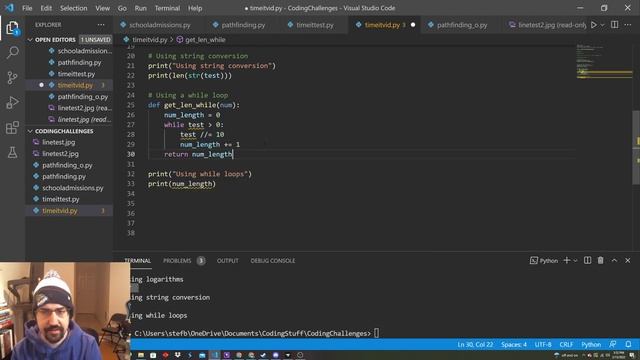640x360 pixels.
Task: Open the feedback icon in status bar
Action: click(x=613, y=344)
